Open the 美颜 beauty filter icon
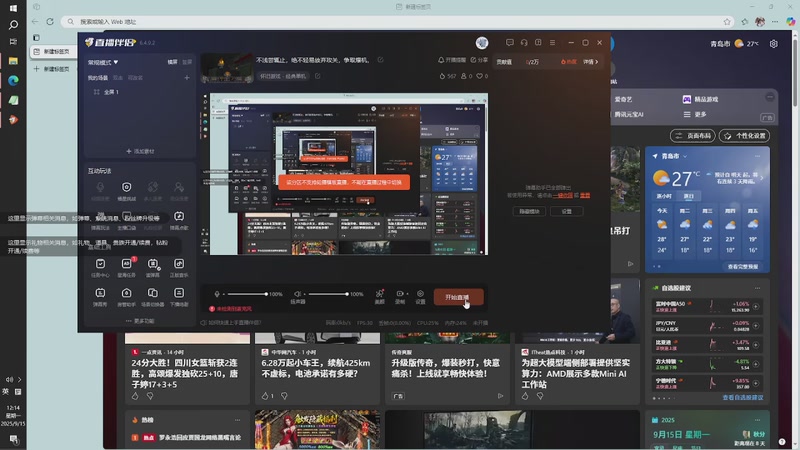800x450 pixels. pyautogui.click(x=380, y=296)
